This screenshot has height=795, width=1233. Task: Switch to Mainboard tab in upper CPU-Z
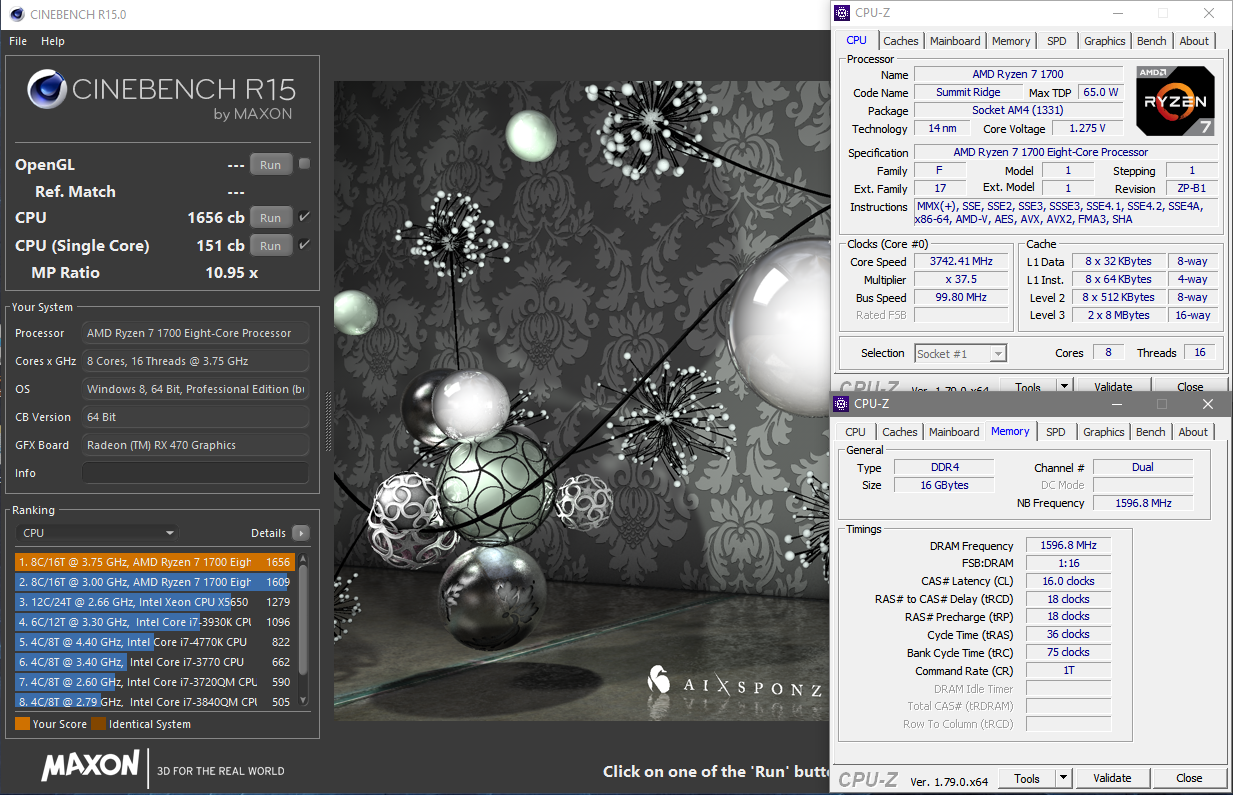click(955, 41)
